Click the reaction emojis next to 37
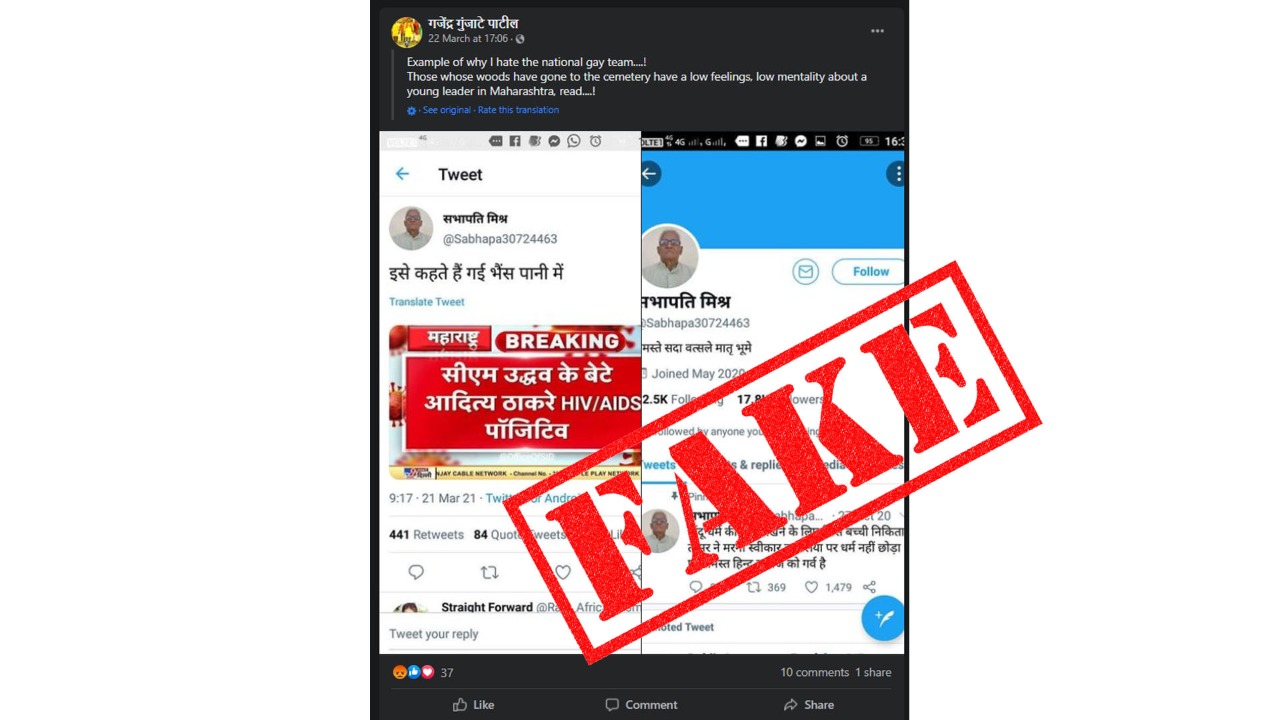Image resolution: width=1280 pixels, height=720 pixels. click(414, 672)
